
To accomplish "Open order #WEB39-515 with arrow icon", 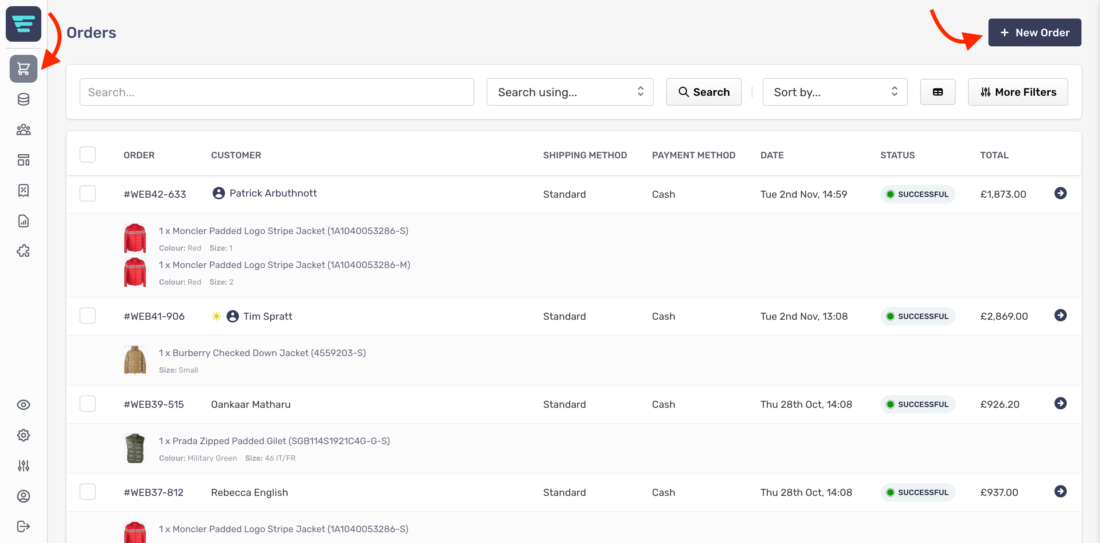I will (x=1060, y=403).
